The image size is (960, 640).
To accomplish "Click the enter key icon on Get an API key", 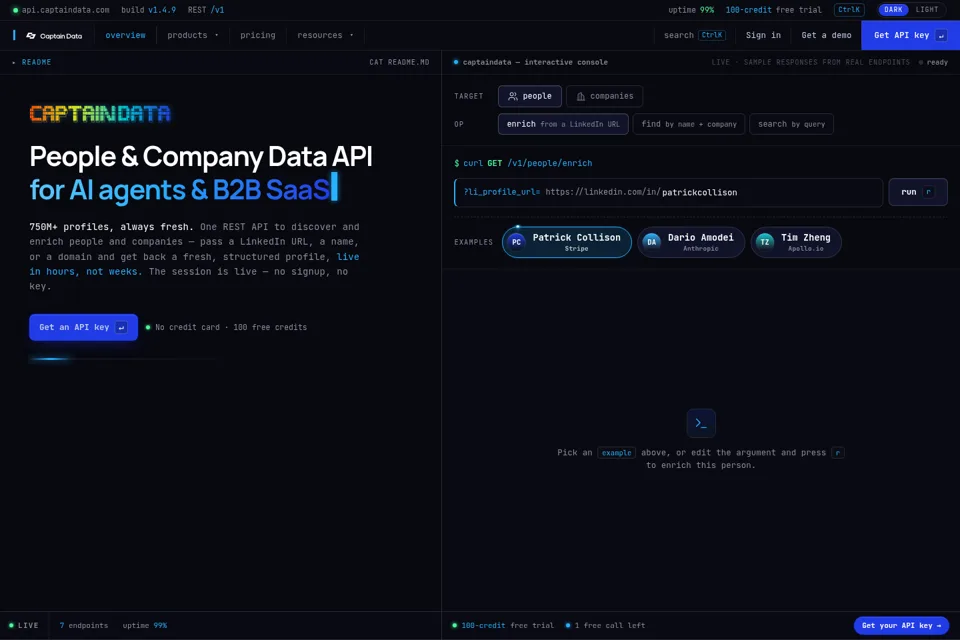I will (121, 328).
